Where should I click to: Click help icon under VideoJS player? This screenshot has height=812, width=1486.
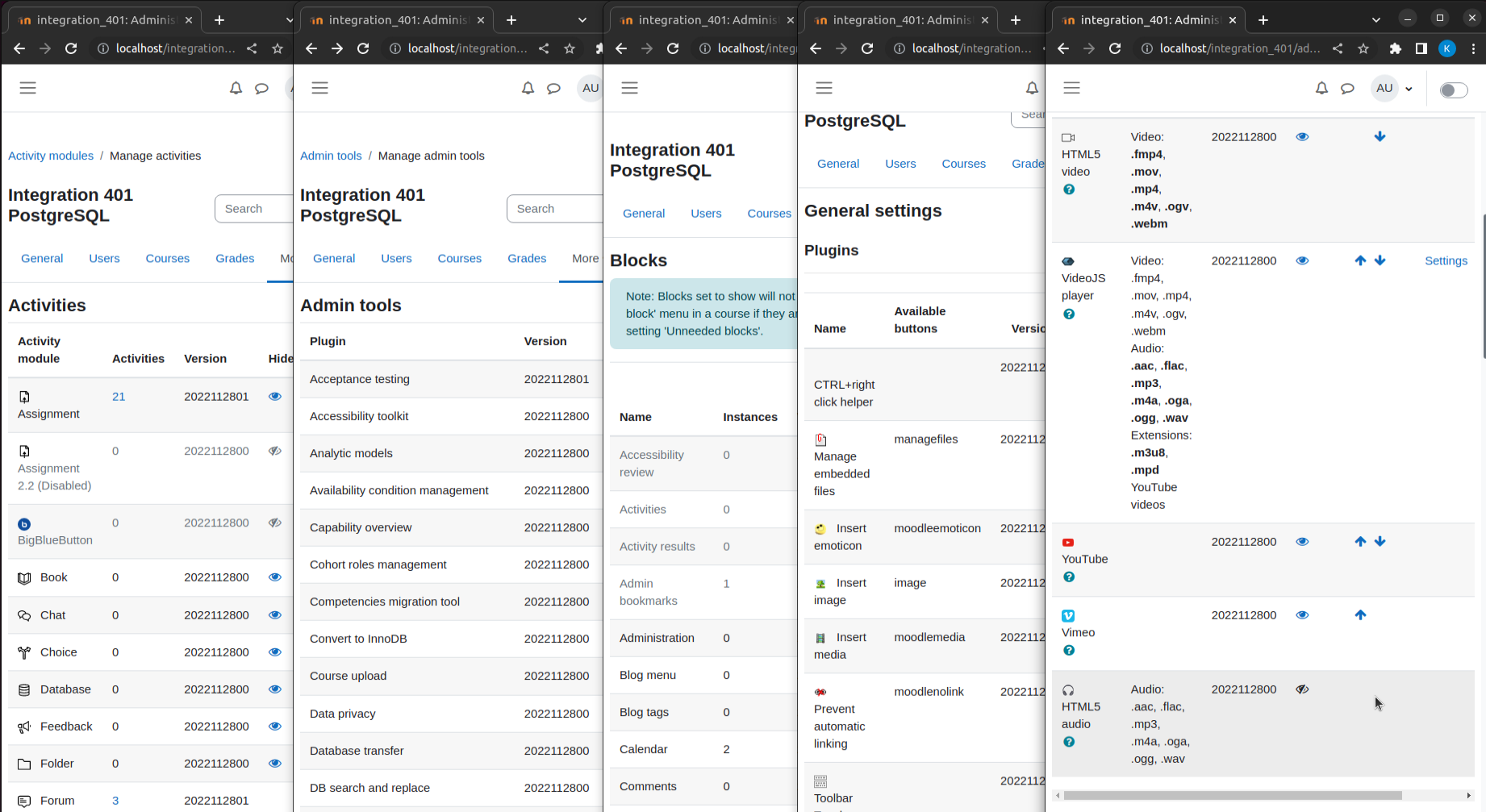[x=1069, y=314]
